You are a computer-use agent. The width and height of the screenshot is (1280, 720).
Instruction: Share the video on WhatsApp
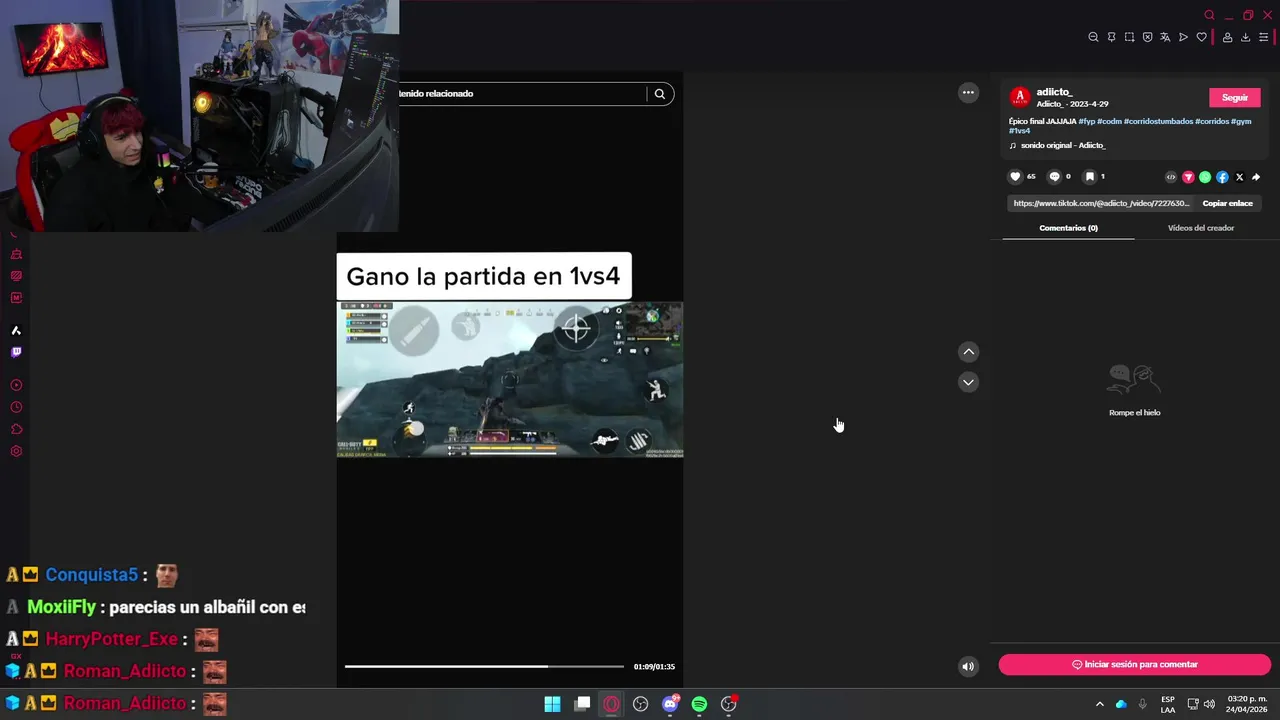(x=1205, y=177)
